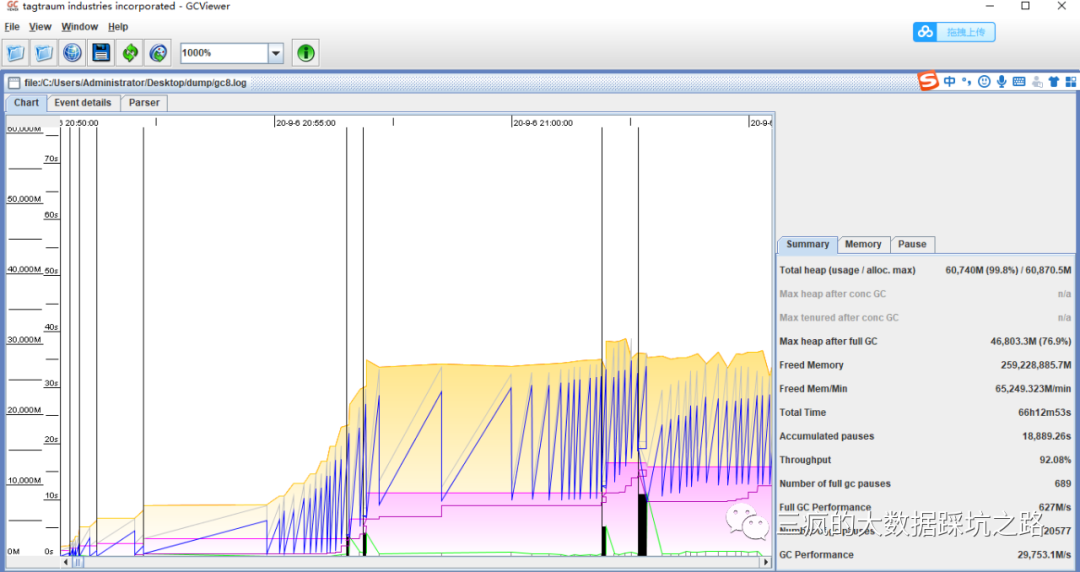This screenshot has width=1080, height=572.
Task: Click the chart scrollbar left arrow
Action: [66, 562]
